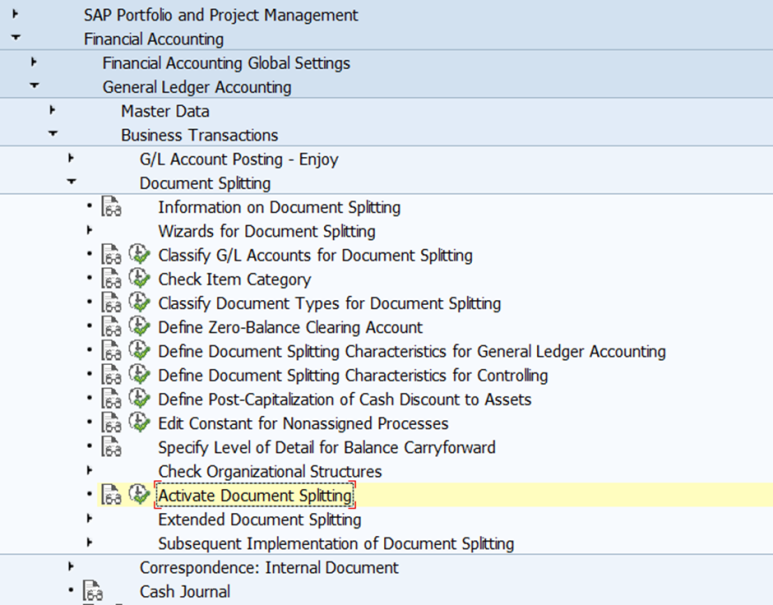Collapse the Business Transactions node
773x605 pixels.
53,134
